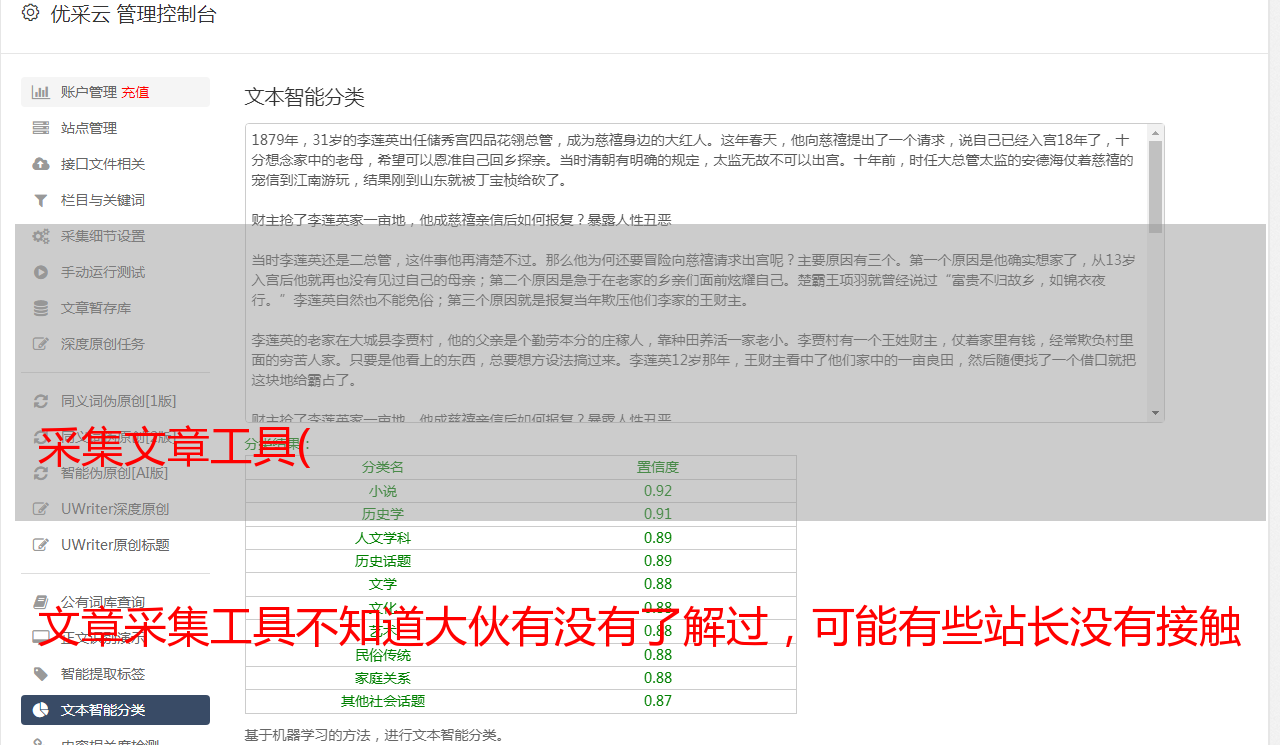Click the edit pencil icon for 深度原创任务
1280x745 pixels.
pos(41,344)
